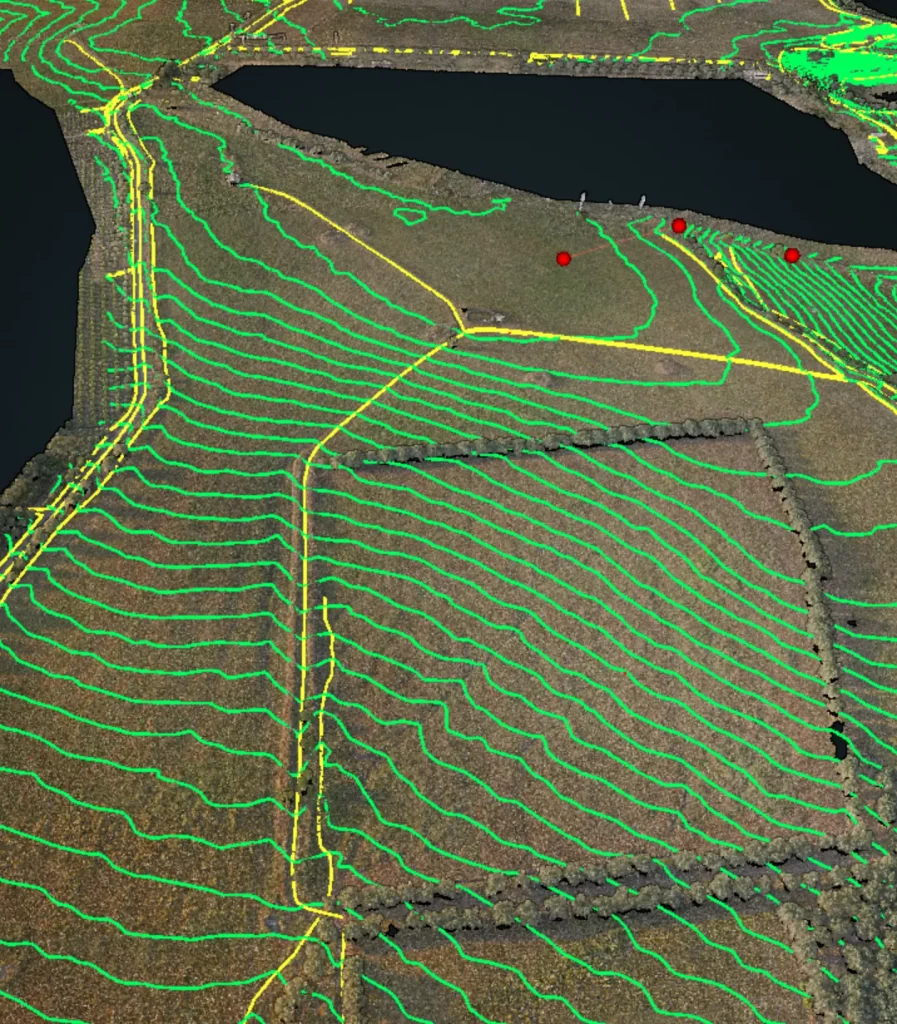Click the tightly packed contours right of markers
Screen dimensions: 897x1024
[840, 300]
